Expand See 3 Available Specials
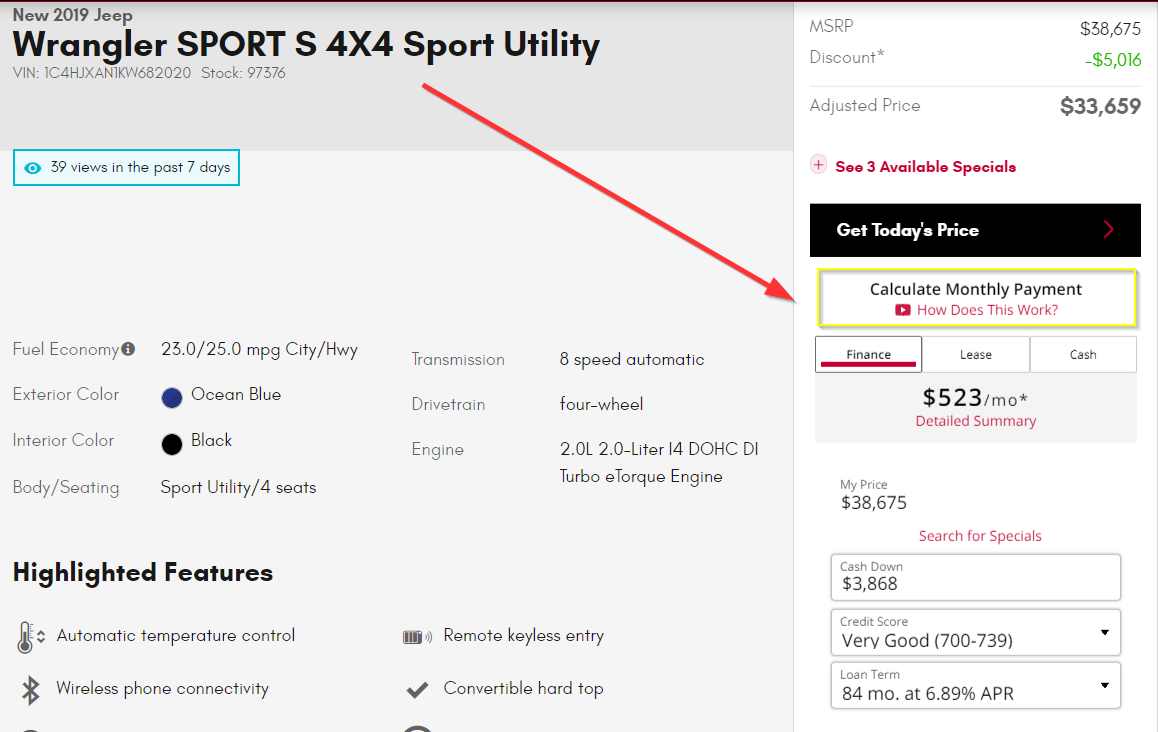 pos(925,167)
